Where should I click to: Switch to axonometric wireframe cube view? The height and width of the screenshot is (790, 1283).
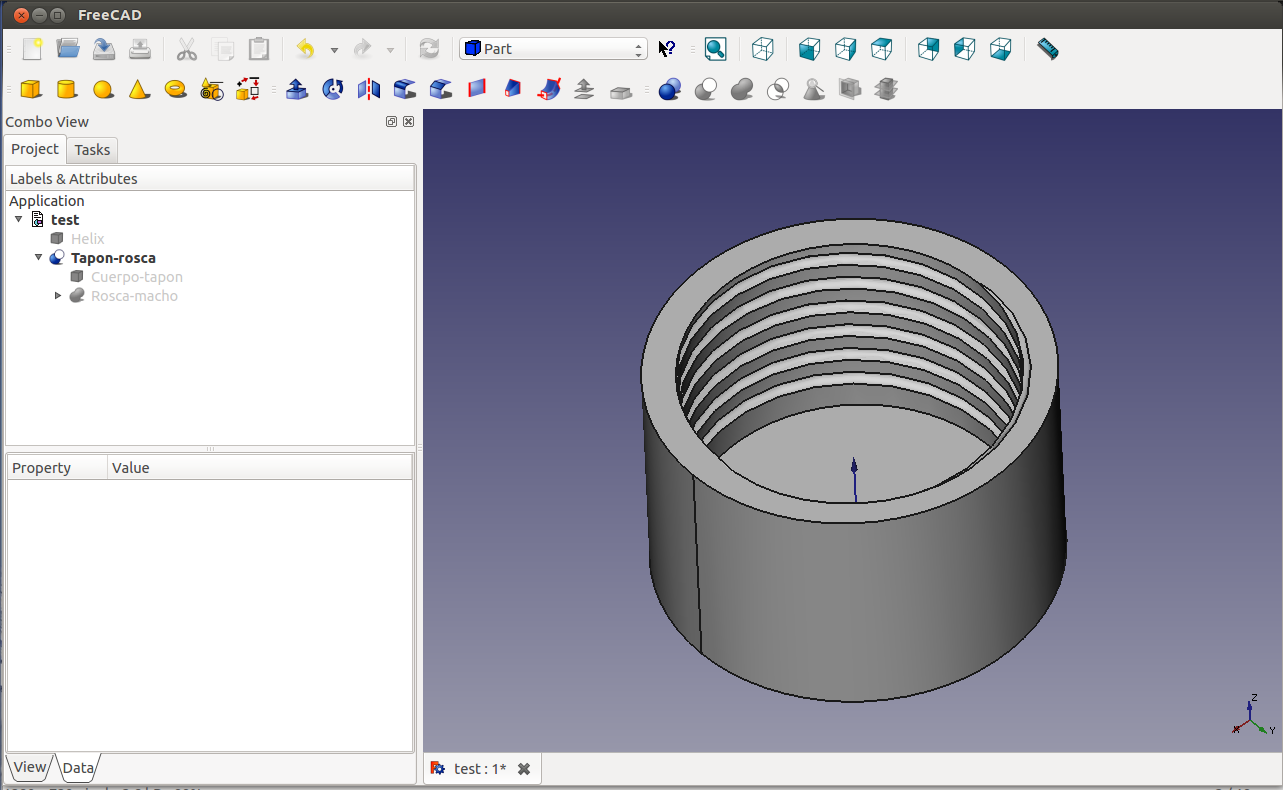click(763, 49)
